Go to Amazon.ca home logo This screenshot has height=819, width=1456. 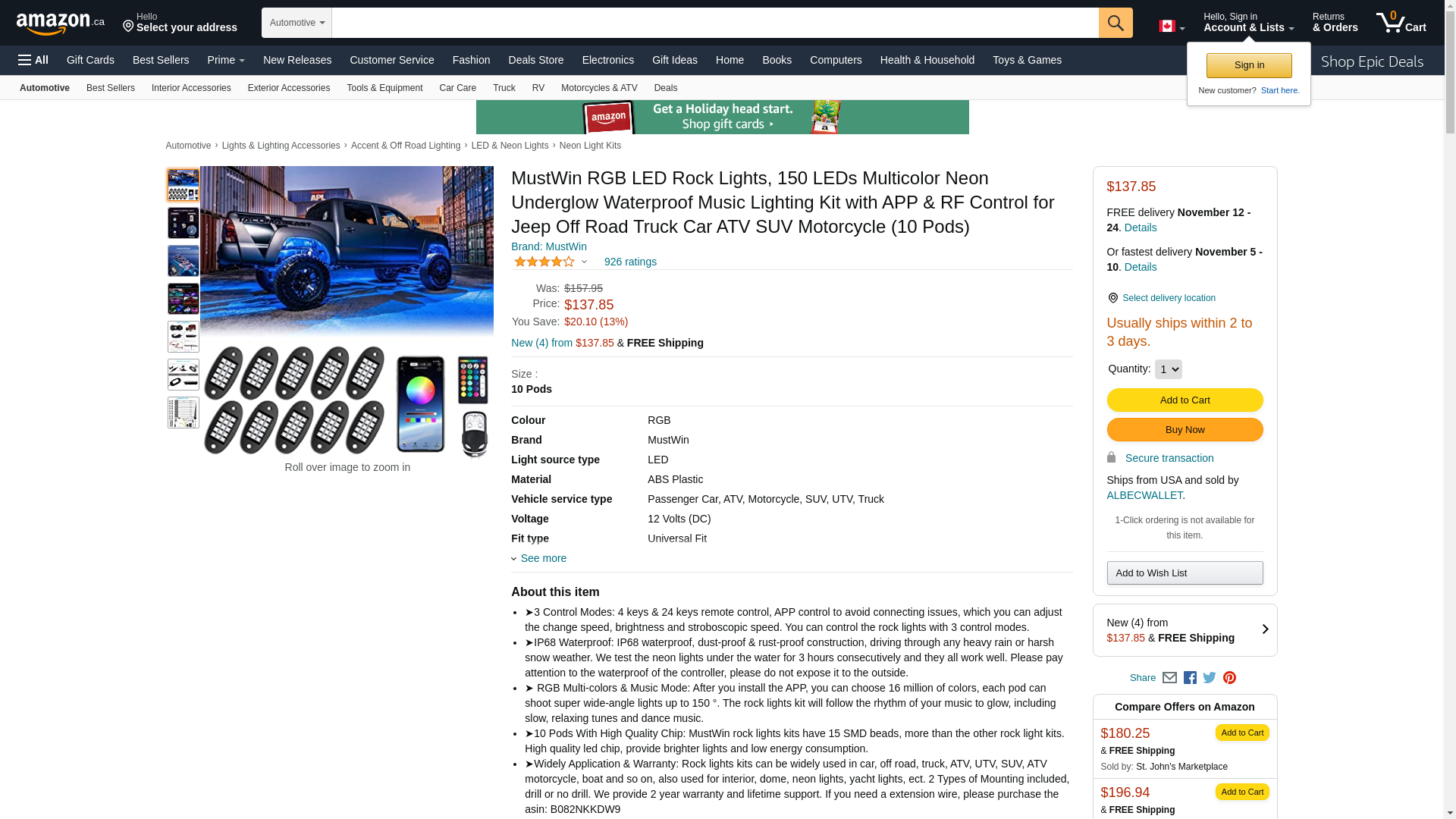coord(61,24)
